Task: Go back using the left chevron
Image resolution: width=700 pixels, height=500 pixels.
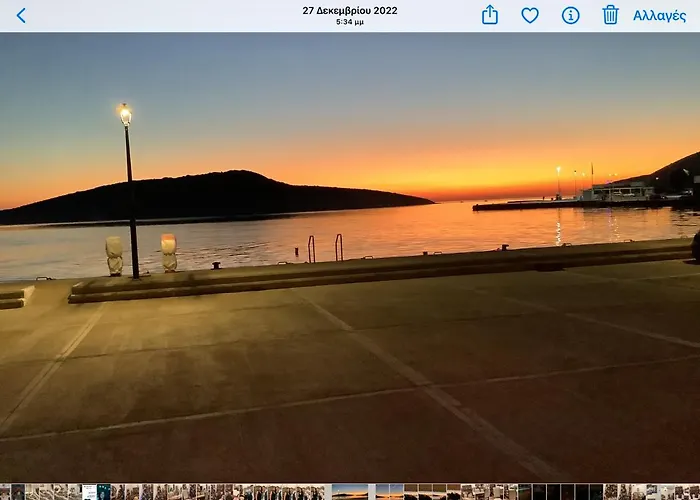Action: coord(21,15)
